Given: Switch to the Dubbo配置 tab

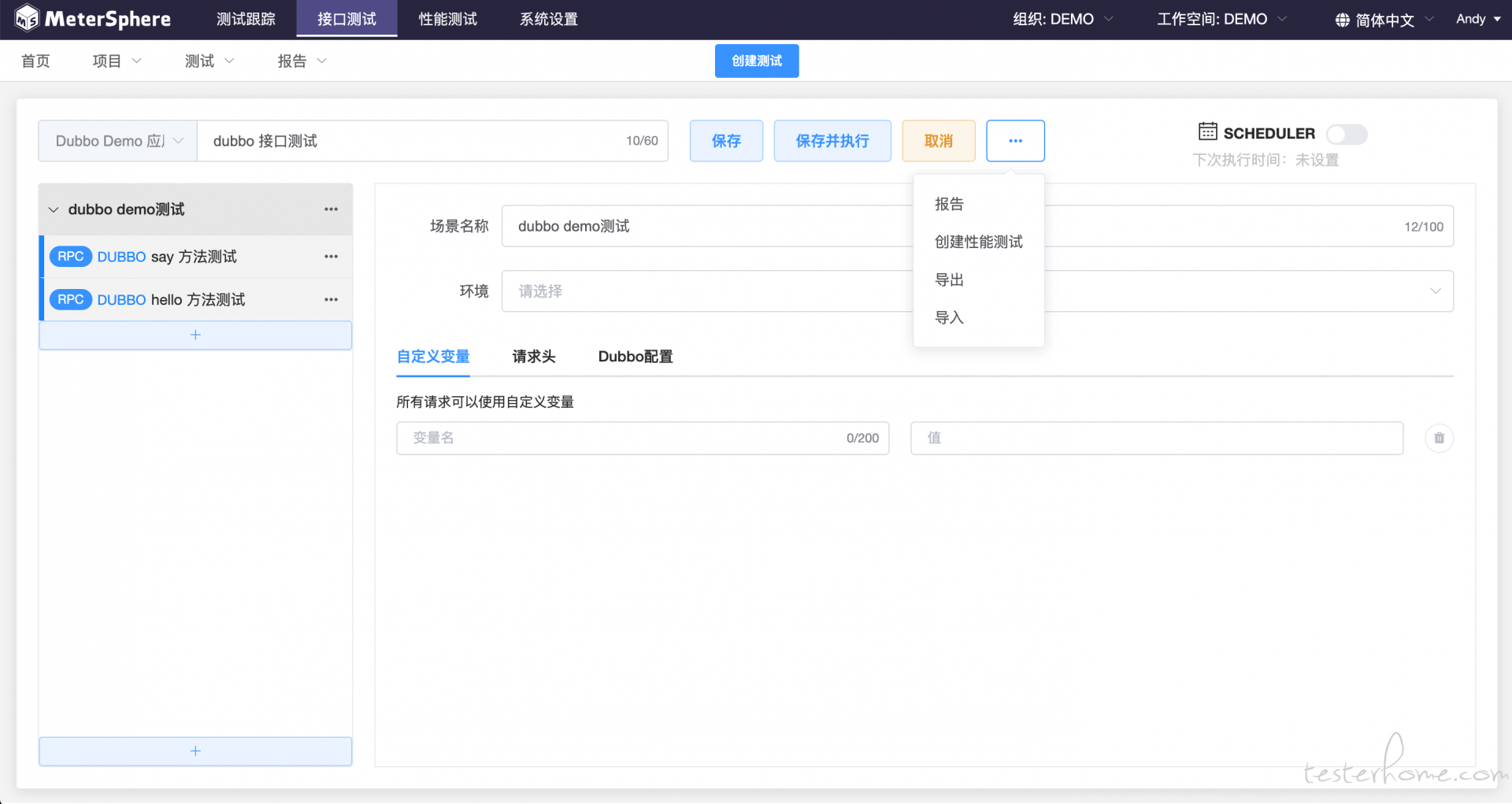Looking at the screenshot, I should tap(636, 357).
